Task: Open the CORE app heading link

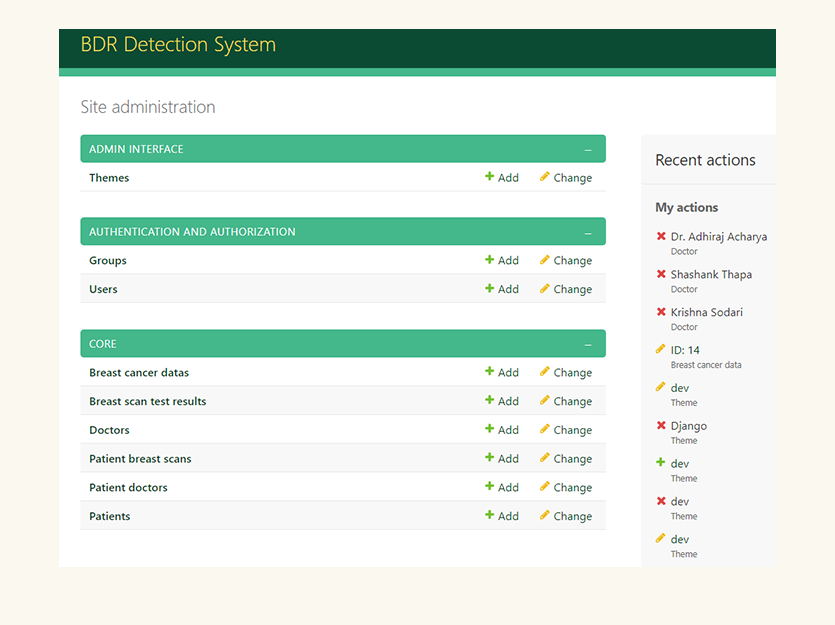Action: point(102,344)
